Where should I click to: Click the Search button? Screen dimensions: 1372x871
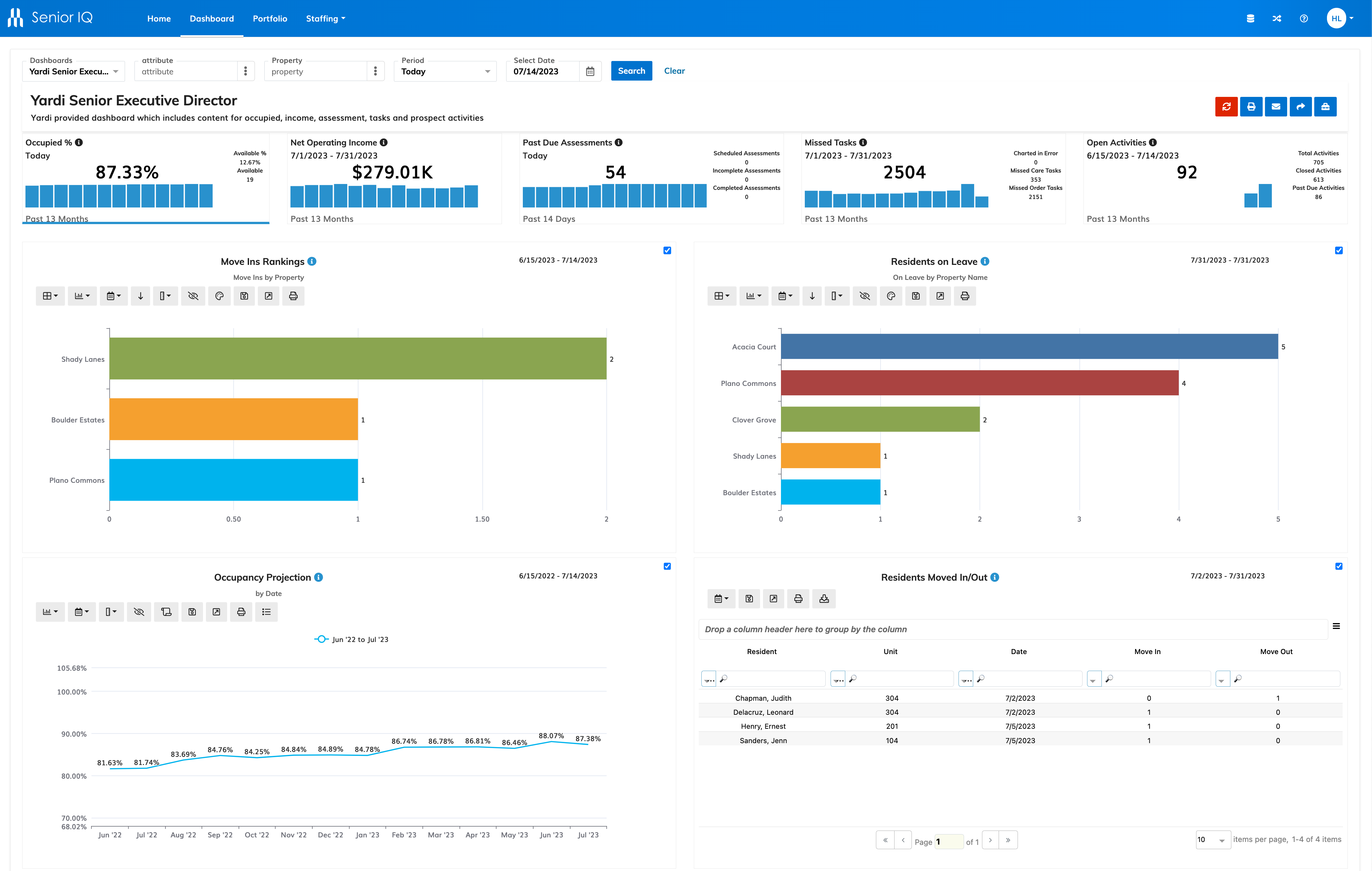(631, 71)
